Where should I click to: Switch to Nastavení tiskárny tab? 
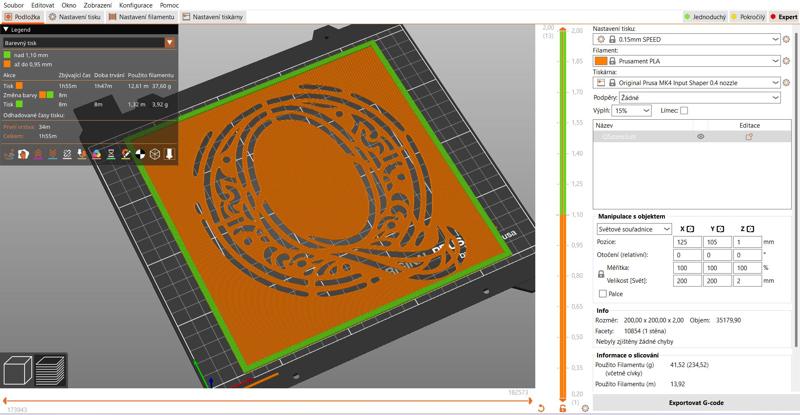[x=213, y=17]
